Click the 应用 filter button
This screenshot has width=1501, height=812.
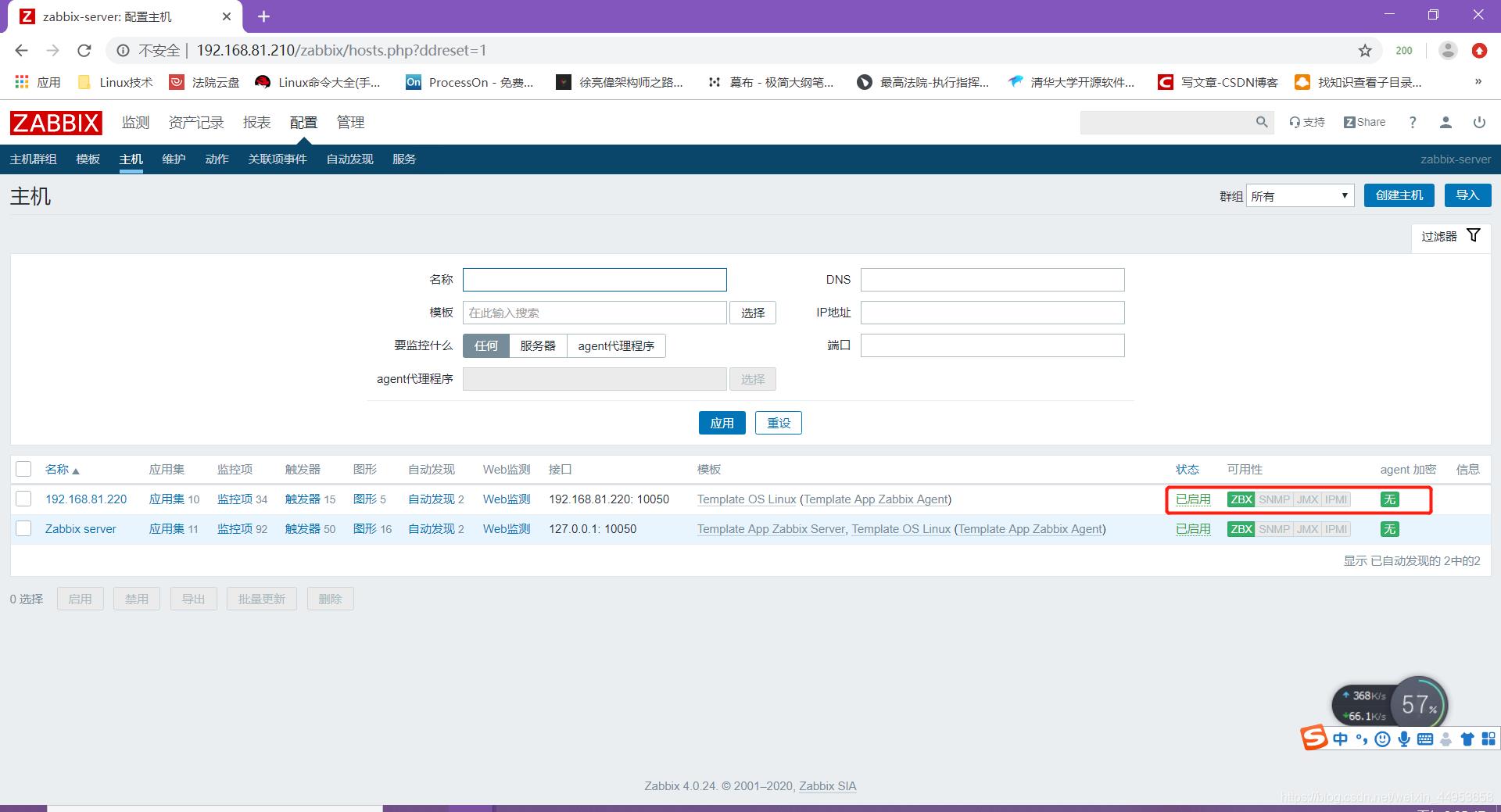[722, 423]
